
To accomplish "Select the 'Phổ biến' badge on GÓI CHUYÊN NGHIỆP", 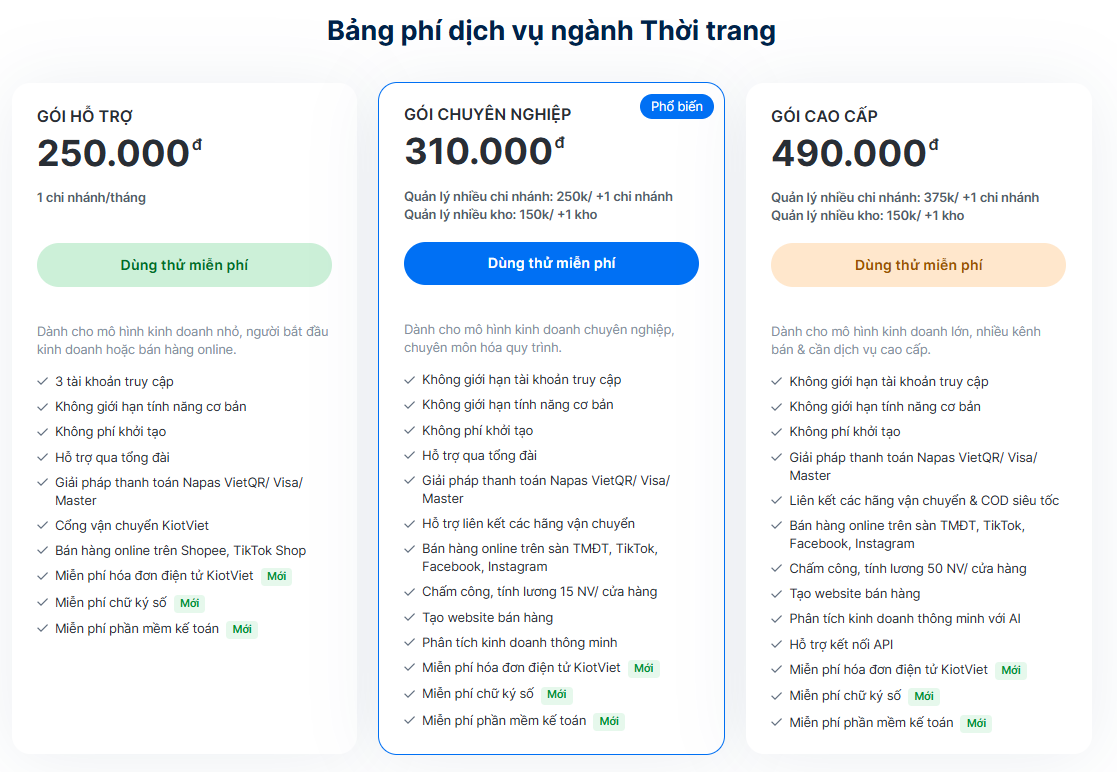I will (x=675, y=106).
